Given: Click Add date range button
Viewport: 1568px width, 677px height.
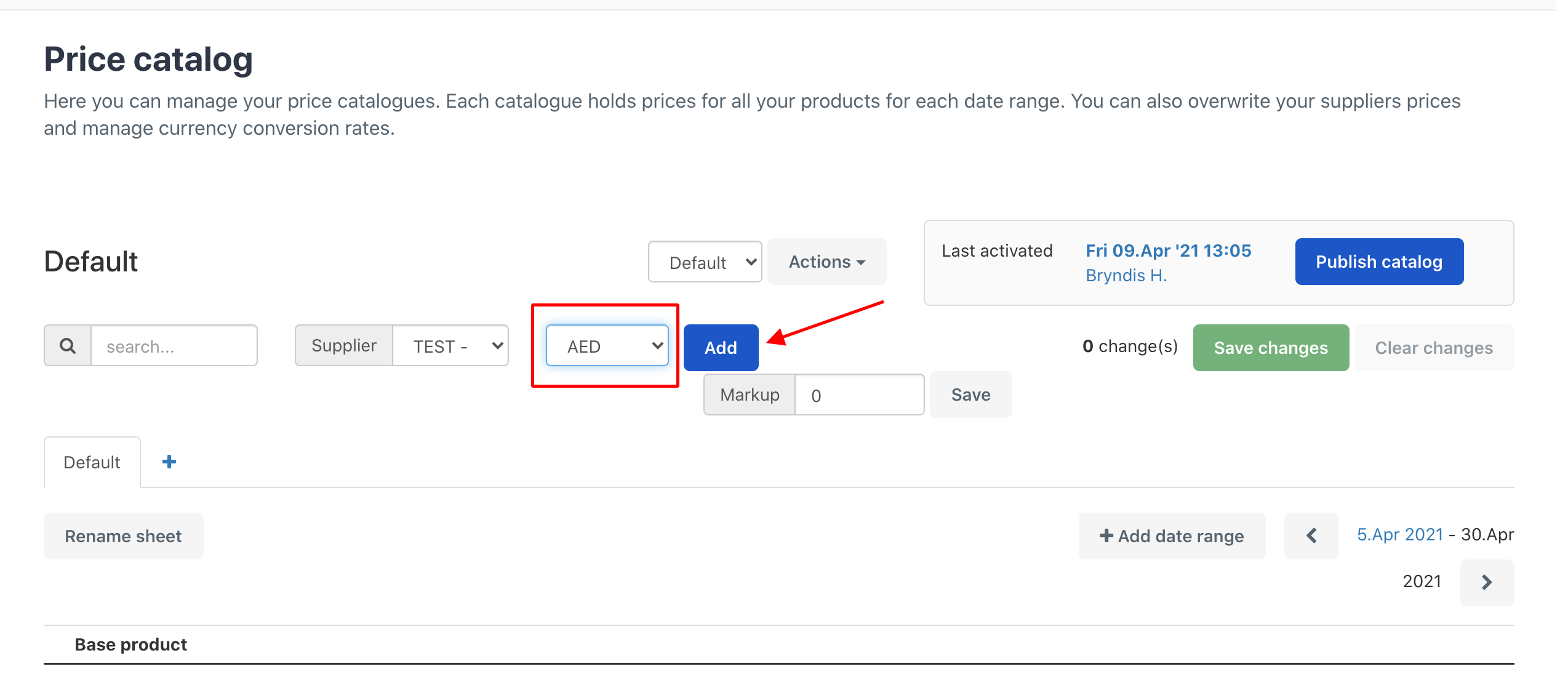Looking at the screenshot, I should pos(1172,536).
